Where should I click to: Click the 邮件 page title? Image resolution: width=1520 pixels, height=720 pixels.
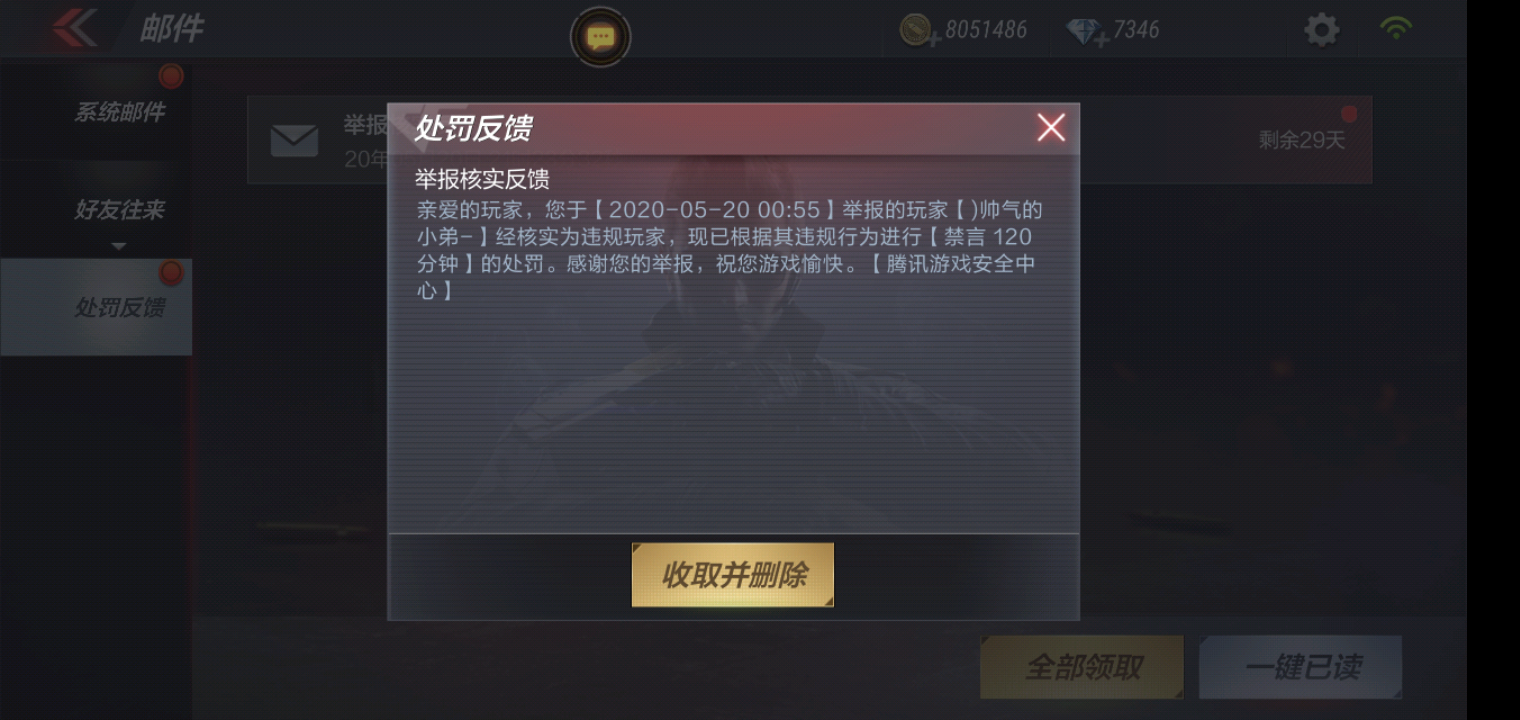[x=171, y=28]
